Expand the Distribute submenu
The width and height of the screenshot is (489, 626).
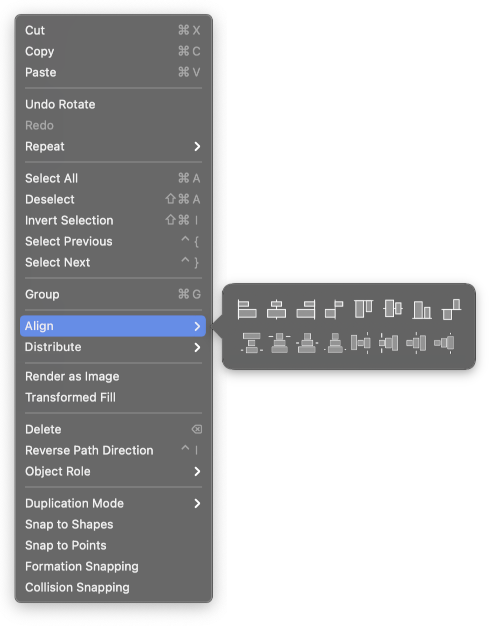[113, 347]
